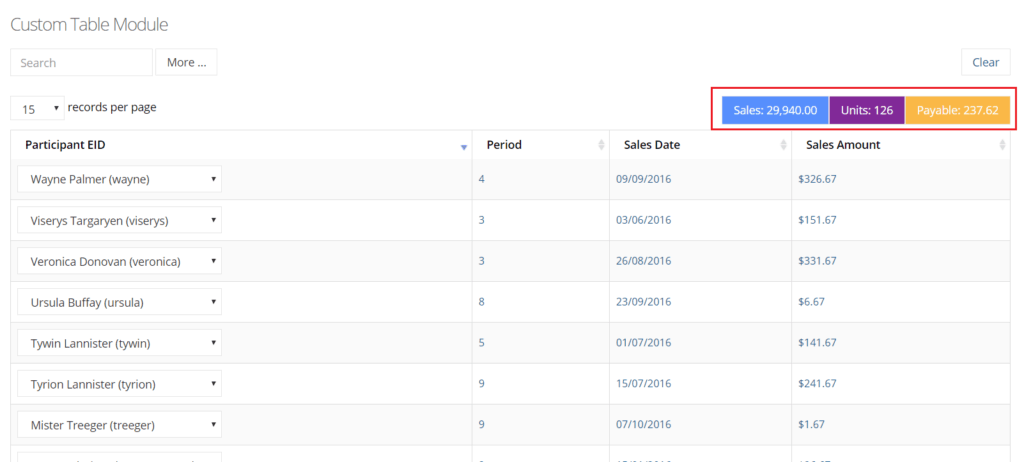The width and height of the screenshot is (1024, 462).
Task: Expand the Tyrion Lannister participant dropdown
Action: point(120,384)
